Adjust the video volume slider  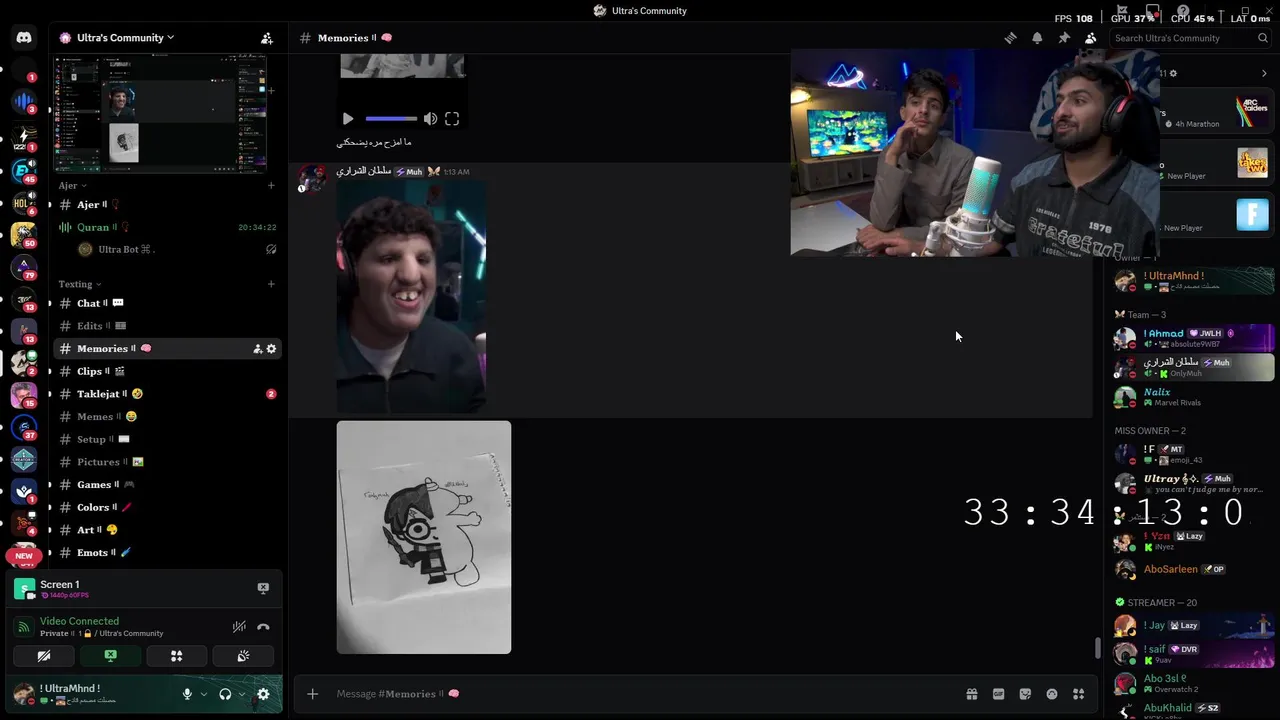pyautogui.click(x=391, y=119)
